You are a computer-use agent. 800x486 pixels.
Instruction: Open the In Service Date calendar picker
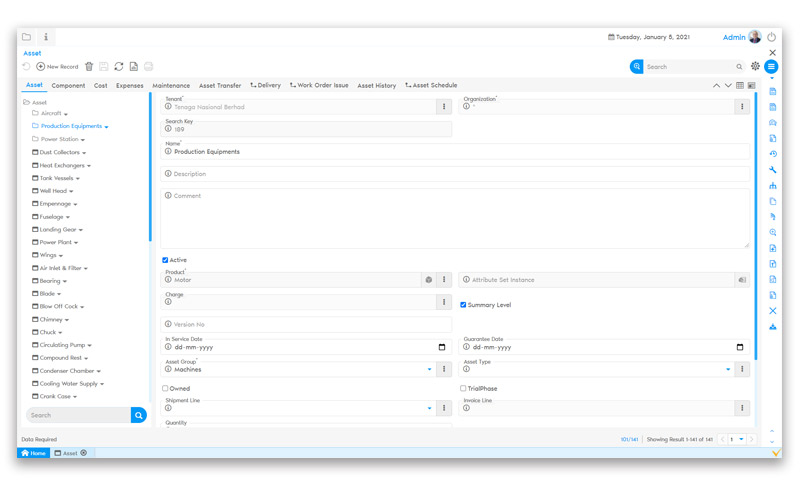[x=442, y=348]
